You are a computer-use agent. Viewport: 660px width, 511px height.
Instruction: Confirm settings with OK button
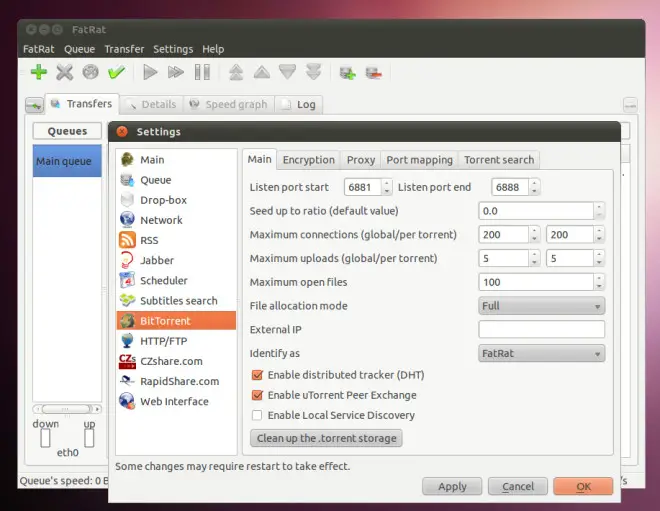[x=583, y=487]
